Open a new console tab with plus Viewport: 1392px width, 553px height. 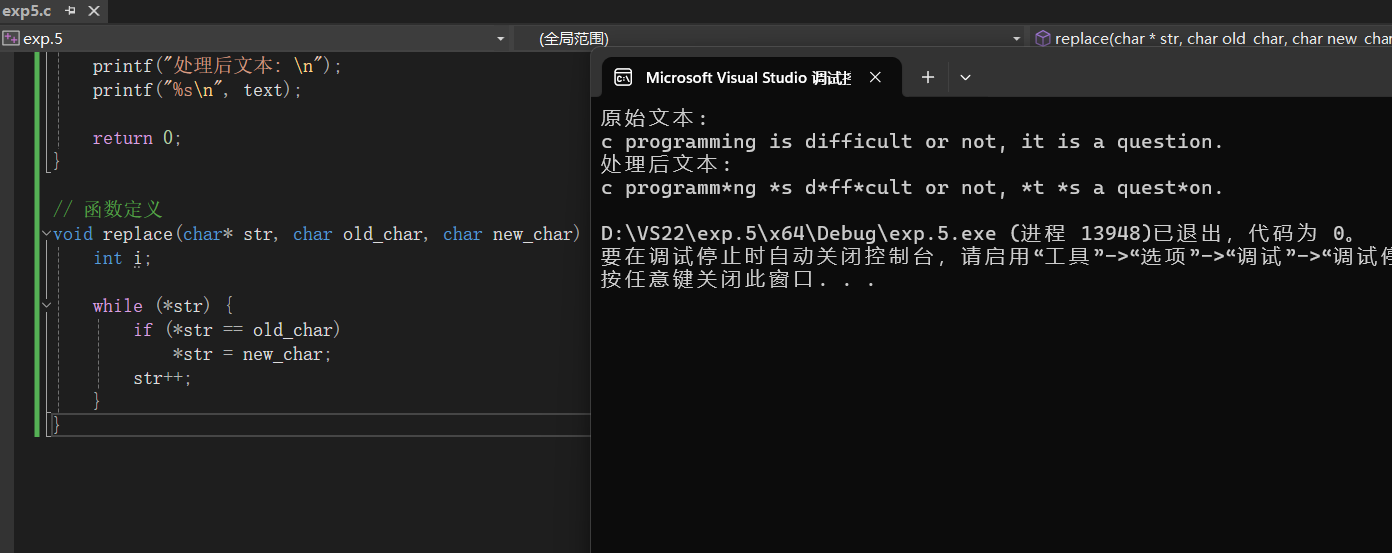[927, 77]
